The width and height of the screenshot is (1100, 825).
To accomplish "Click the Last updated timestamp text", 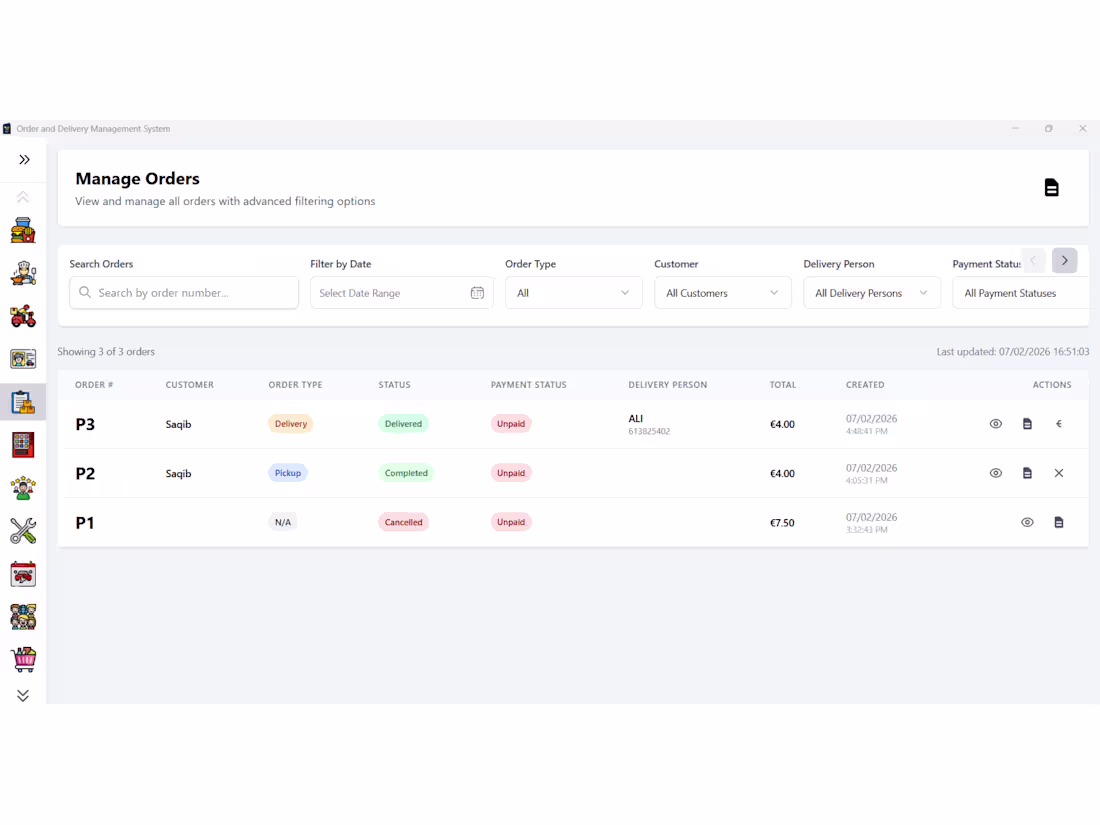I will coord(1013,351).
